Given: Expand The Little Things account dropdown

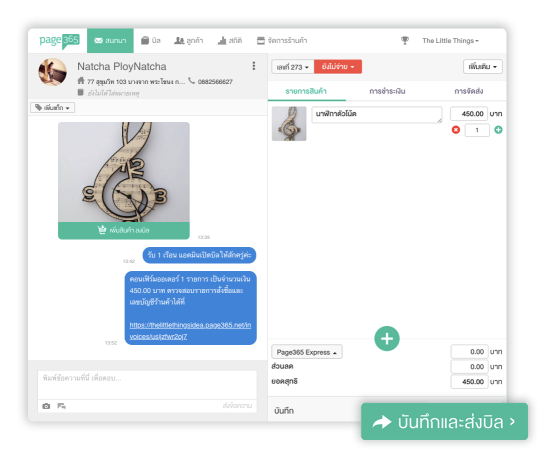Looking at the screenshot, I should [450, 41].
